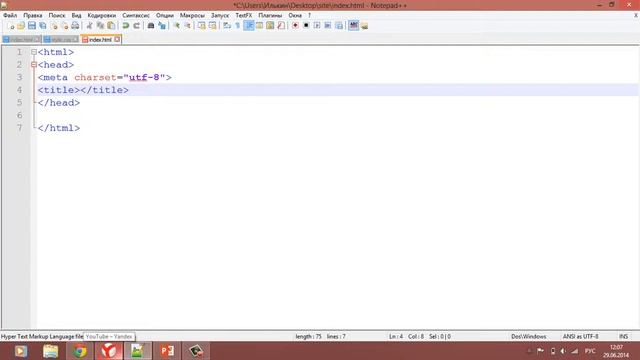The height and width of the screenshot is (360, 640).
Task: Open the Вид menu
Action: click(x=76, y=16)
